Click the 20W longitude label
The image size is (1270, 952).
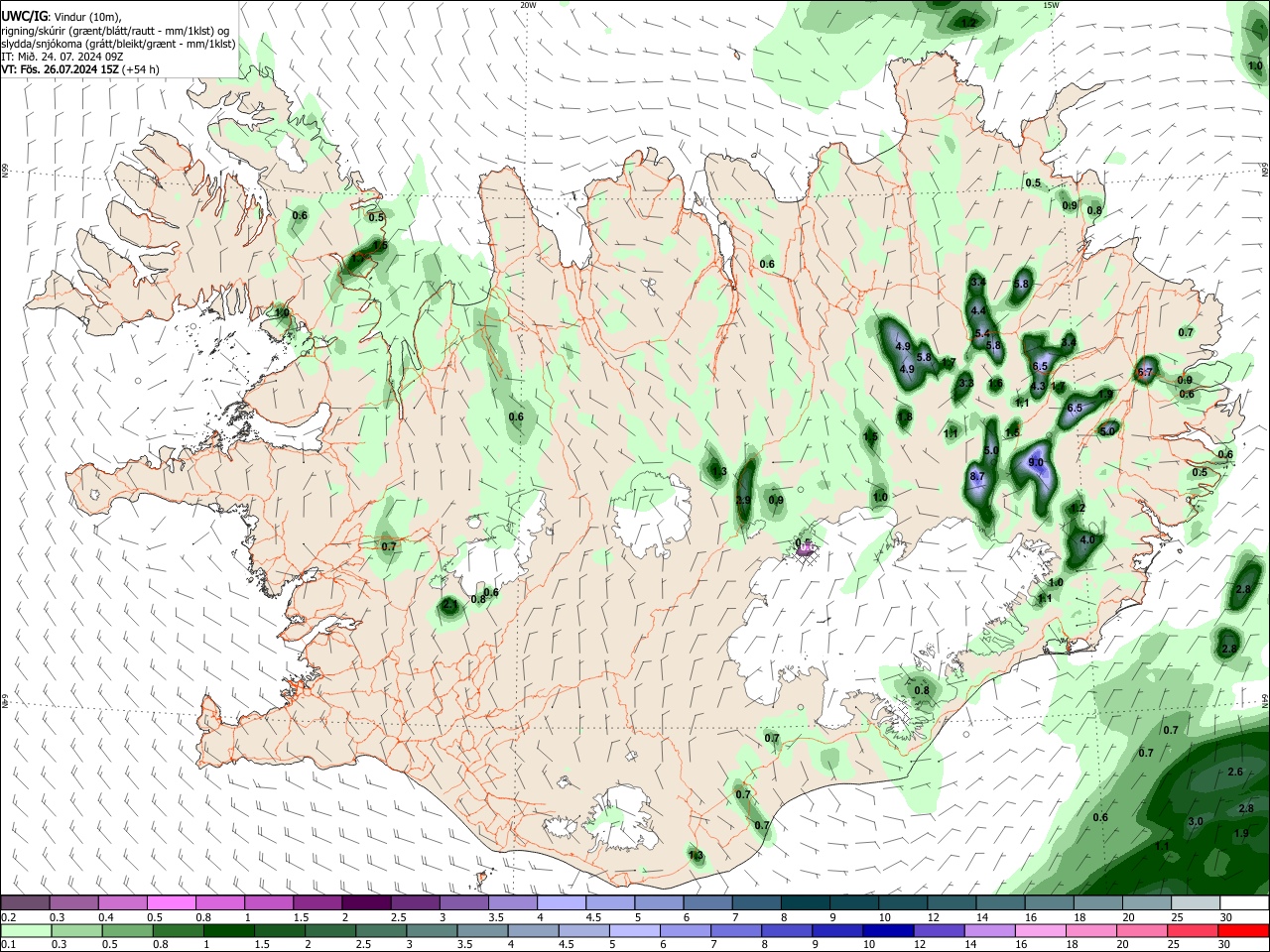pyautogui.click(x=528, y=5)
